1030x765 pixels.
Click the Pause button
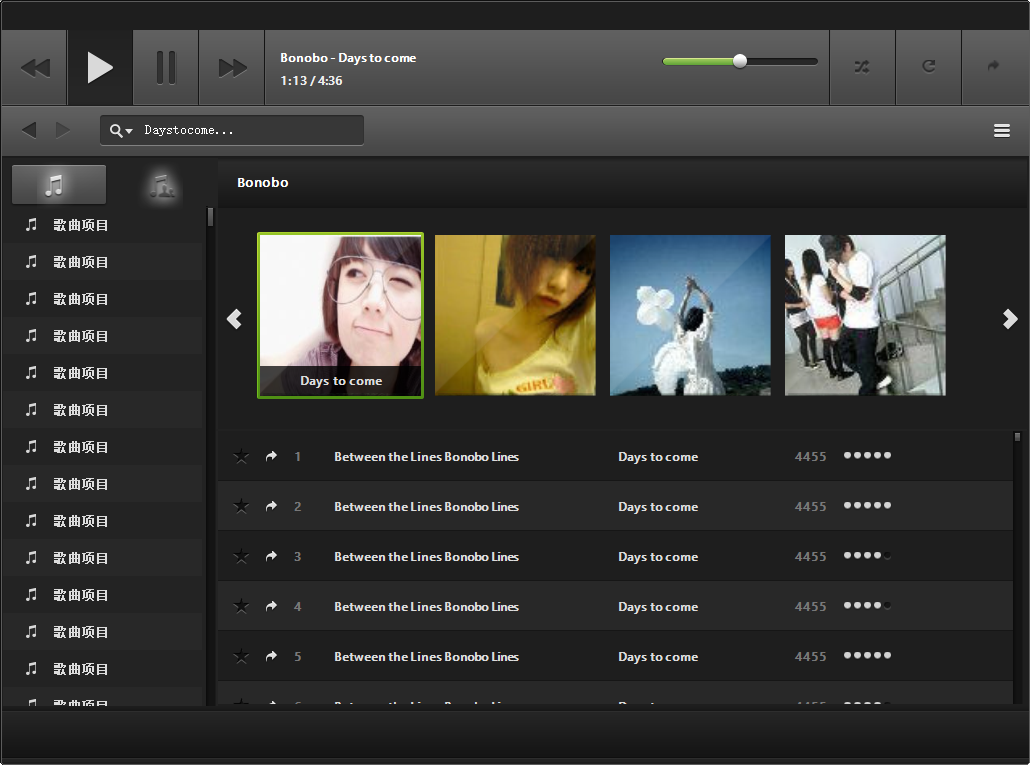click(166, 68)
